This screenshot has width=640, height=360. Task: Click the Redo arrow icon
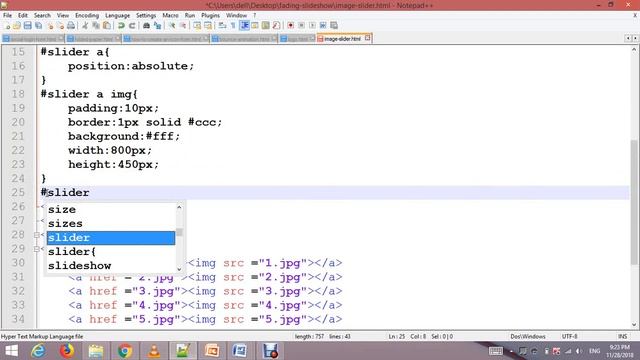(x=132, y=25)
